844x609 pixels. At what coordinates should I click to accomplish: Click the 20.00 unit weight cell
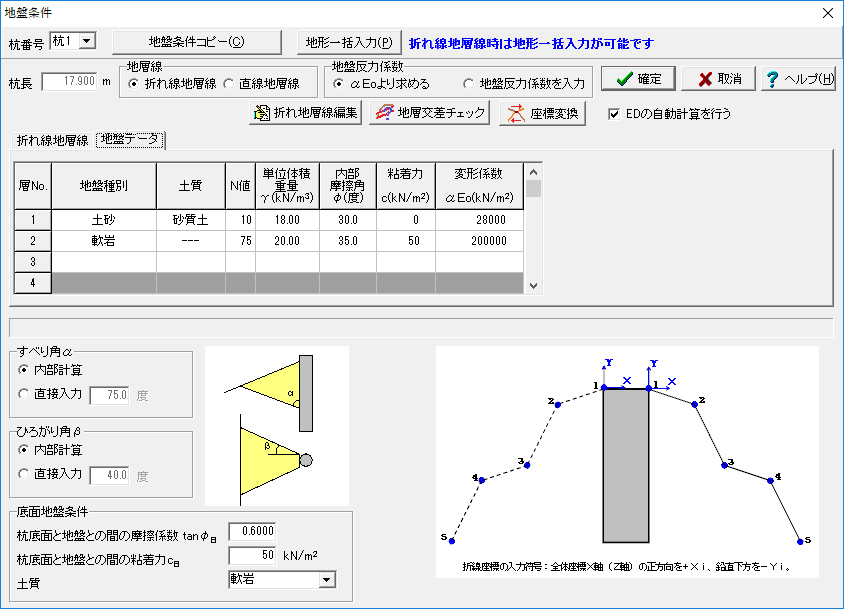coord(287,241)
